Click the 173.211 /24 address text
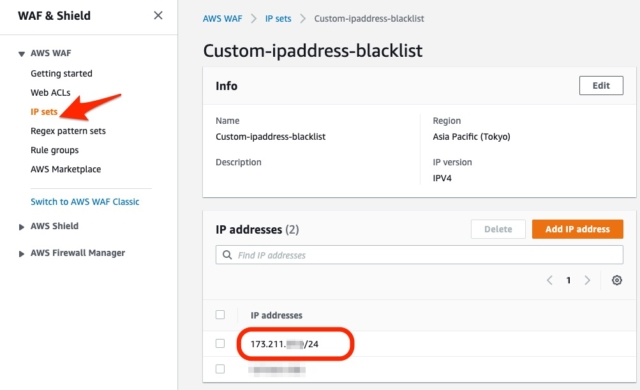The image size is (640, 390). pos(284,344)
